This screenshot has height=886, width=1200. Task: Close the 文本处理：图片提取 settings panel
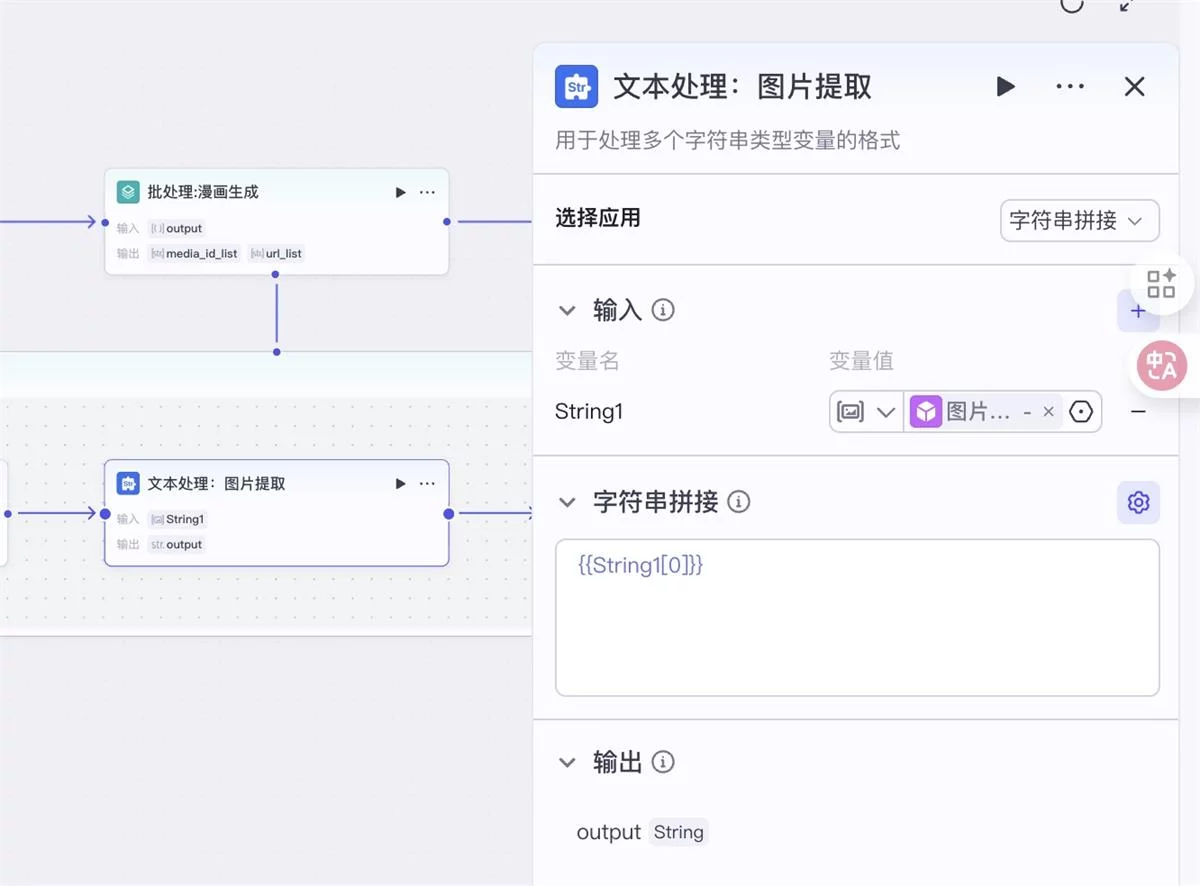(x=1134, y=87)
